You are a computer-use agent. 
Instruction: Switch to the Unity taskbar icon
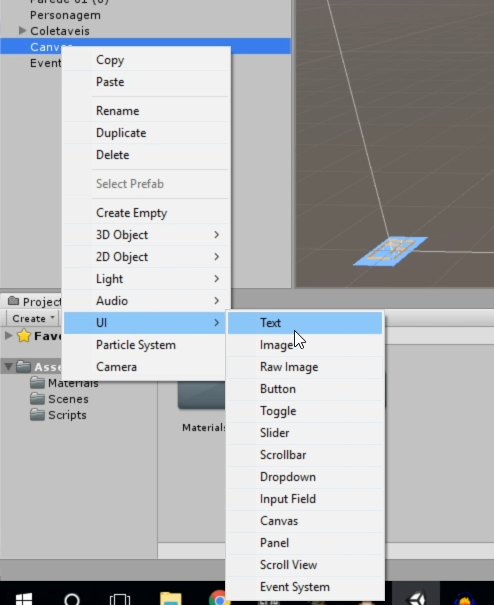point(416,598)
